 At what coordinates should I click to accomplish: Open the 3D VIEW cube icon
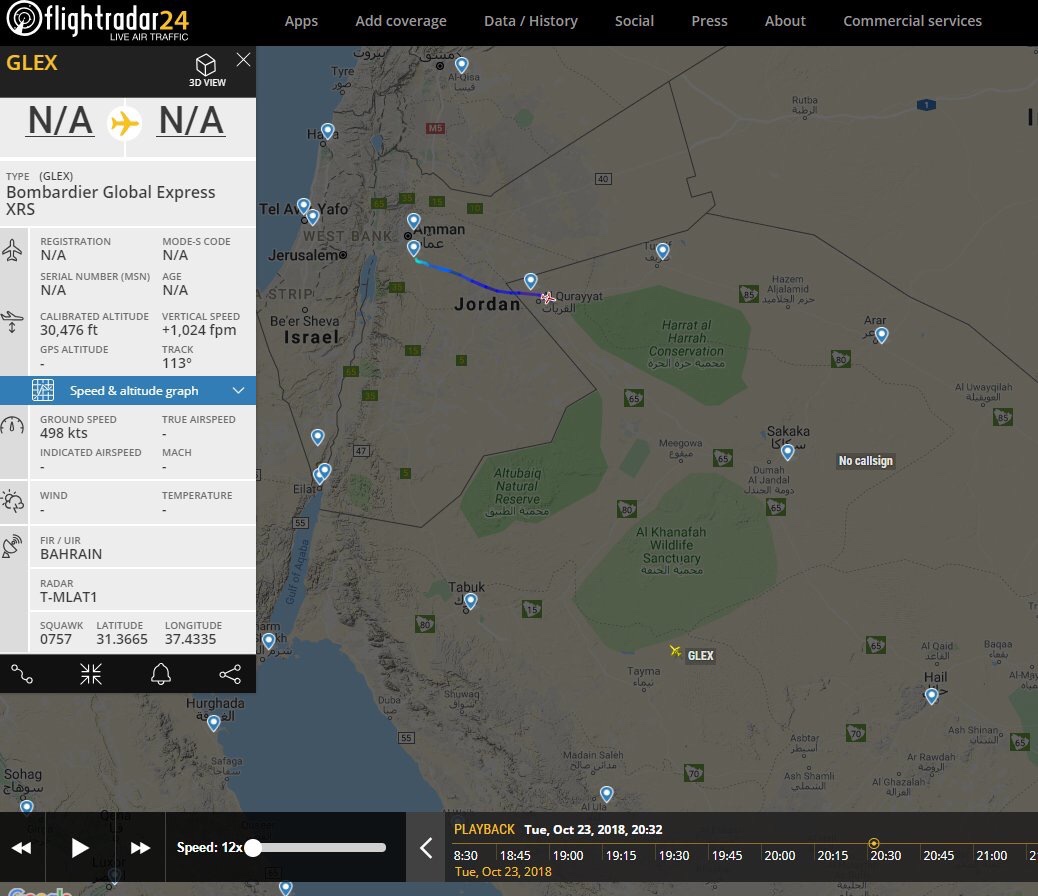tap(206, 65)
